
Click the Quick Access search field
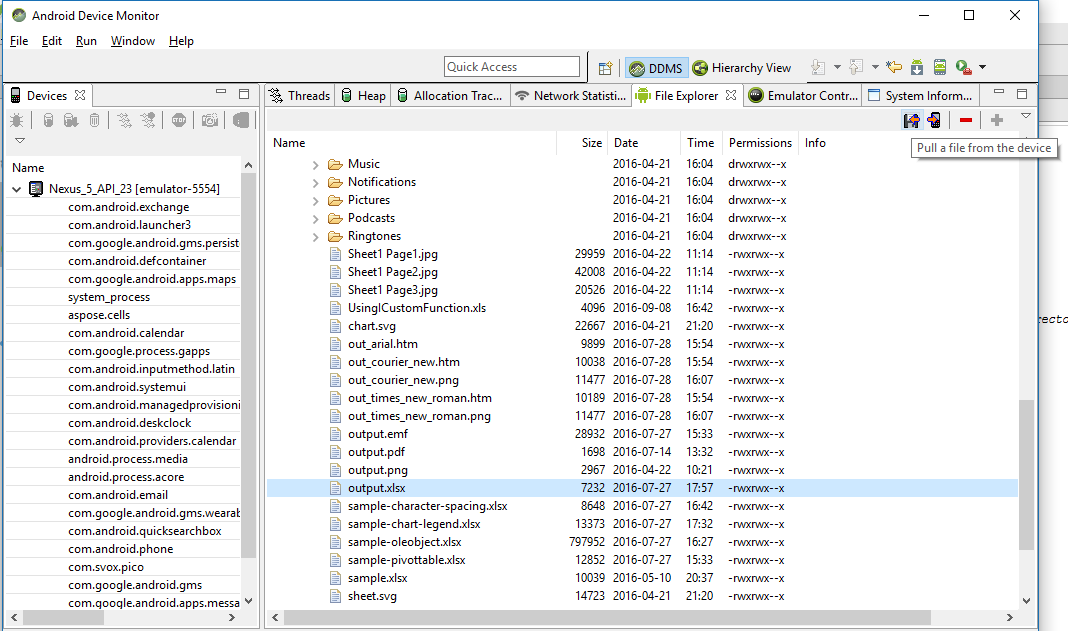click(x=512, y=67)
